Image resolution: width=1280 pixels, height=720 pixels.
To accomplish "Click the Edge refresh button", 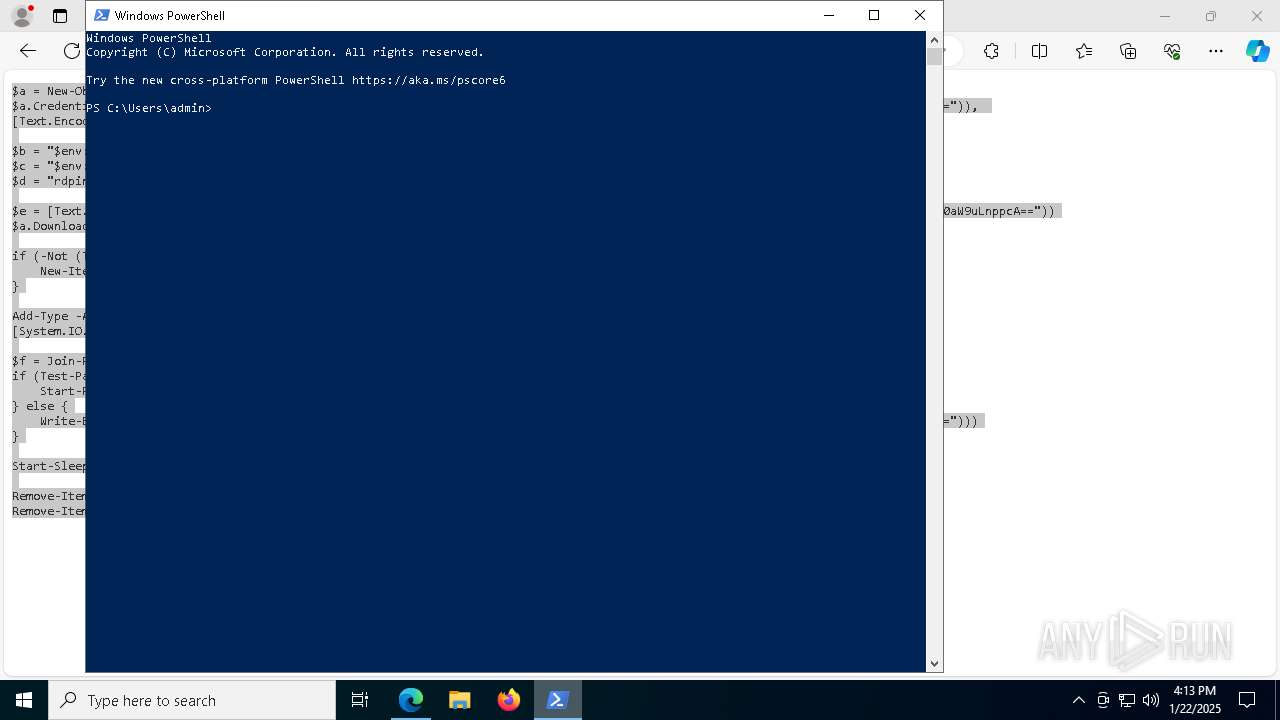I will tap(72, 51).
